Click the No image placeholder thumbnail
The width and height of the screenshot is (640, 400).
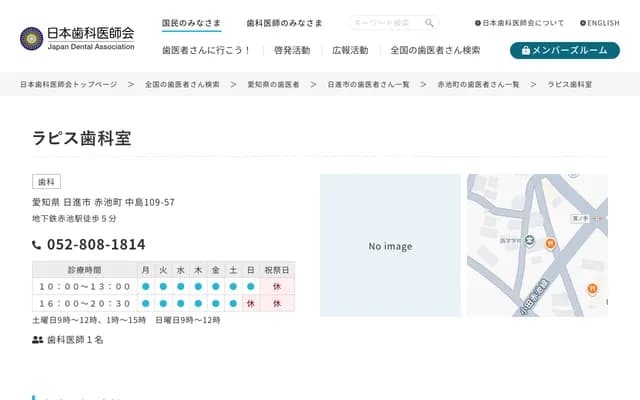390,246
